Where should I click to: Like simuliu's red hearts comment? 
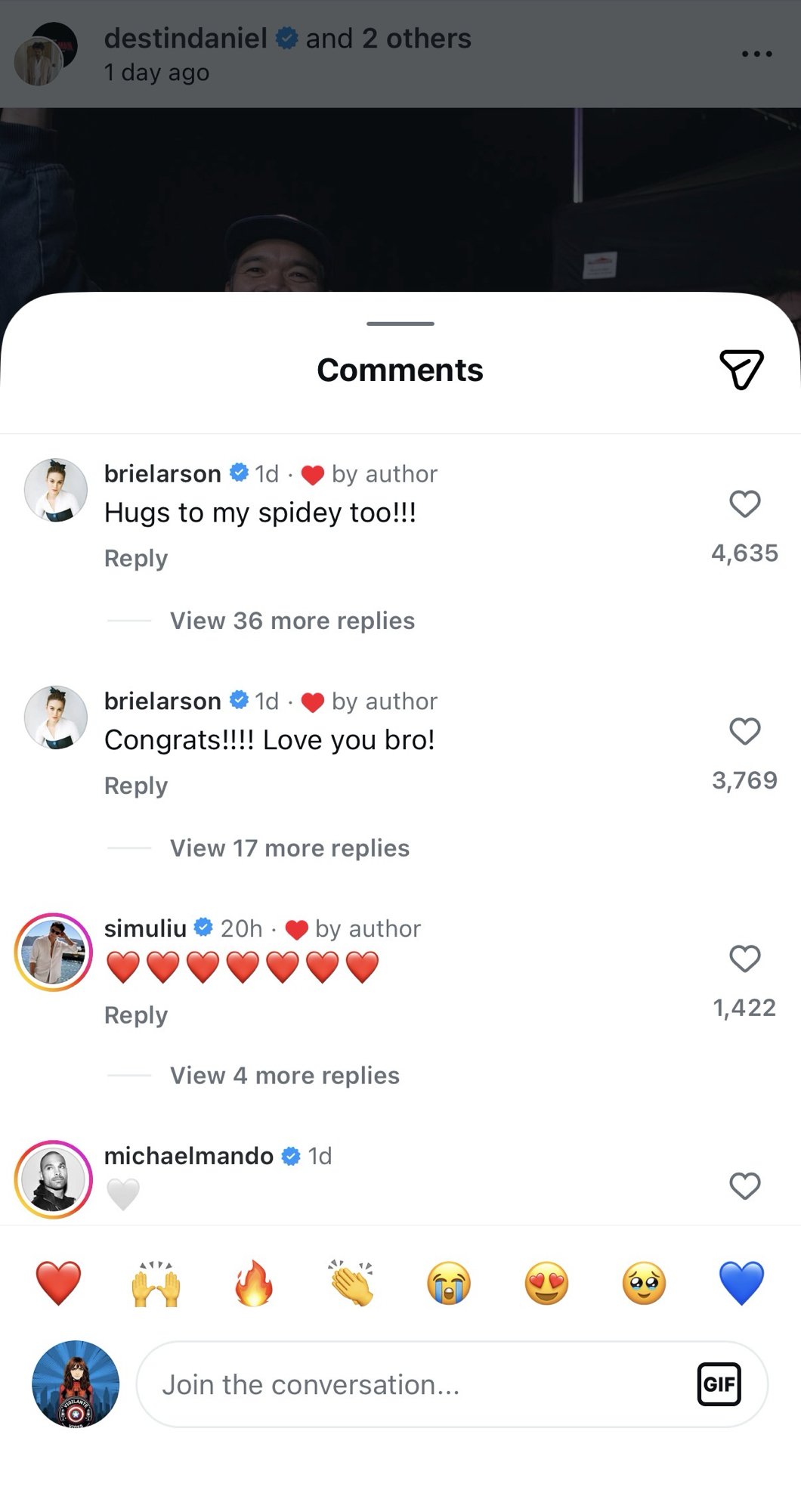point(744,959)
